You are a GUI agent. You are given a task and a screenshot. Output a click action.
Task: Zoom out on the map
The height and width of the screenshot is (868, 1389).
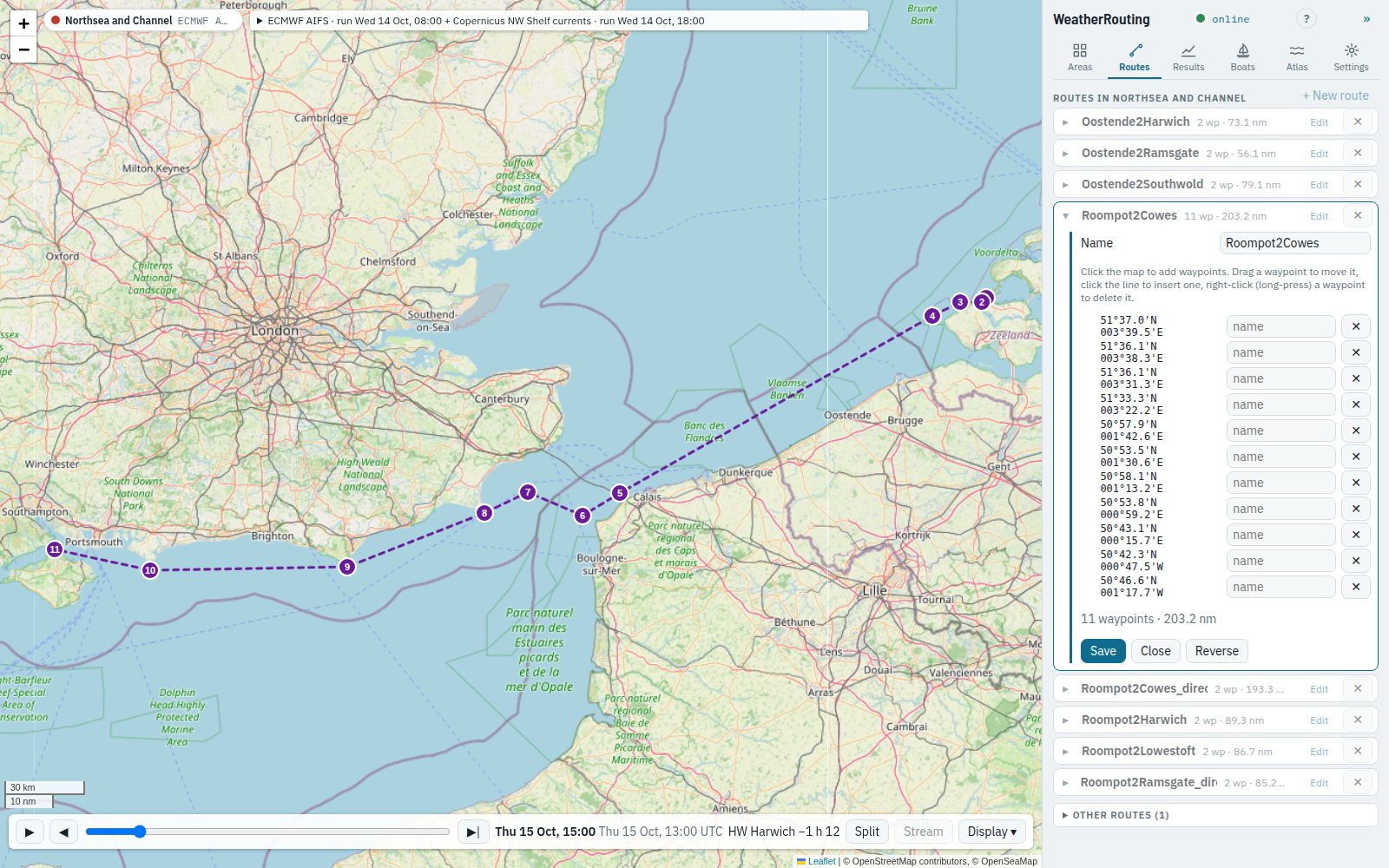23,49
